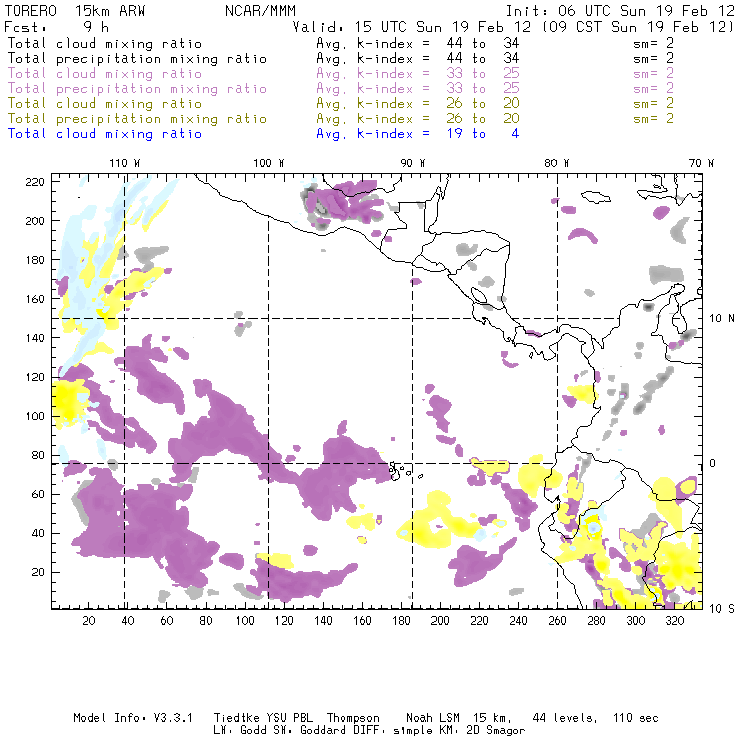Viewport: 740px width, 740px height.
Task: Click the "80 W" longitude label
Action: point(557,163)
